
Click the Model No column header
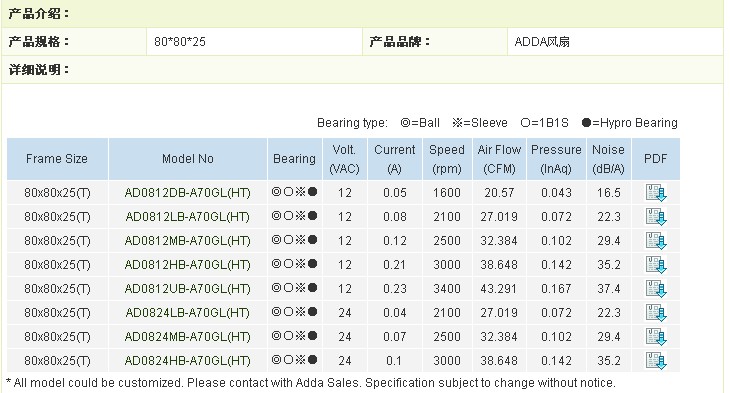tap(188, 159)
